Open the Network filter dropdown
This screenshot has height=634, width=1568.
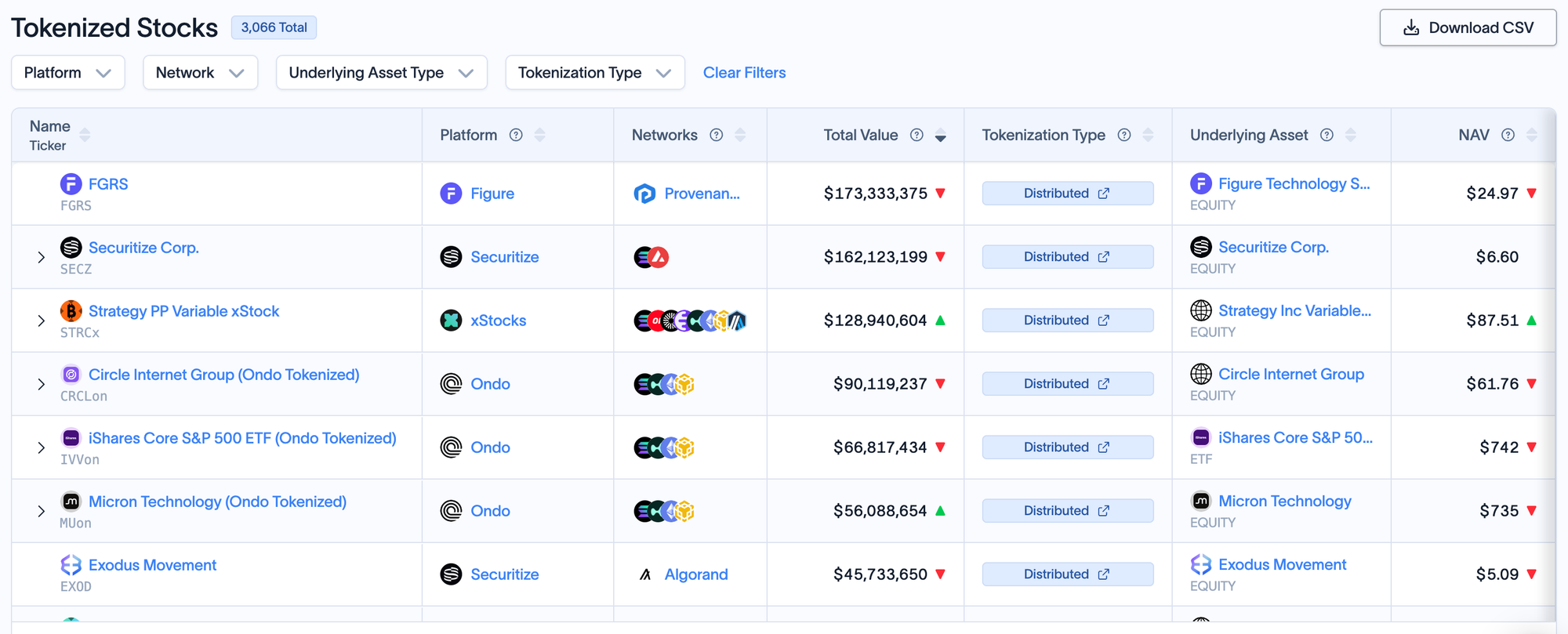click(x=201, y=73)
